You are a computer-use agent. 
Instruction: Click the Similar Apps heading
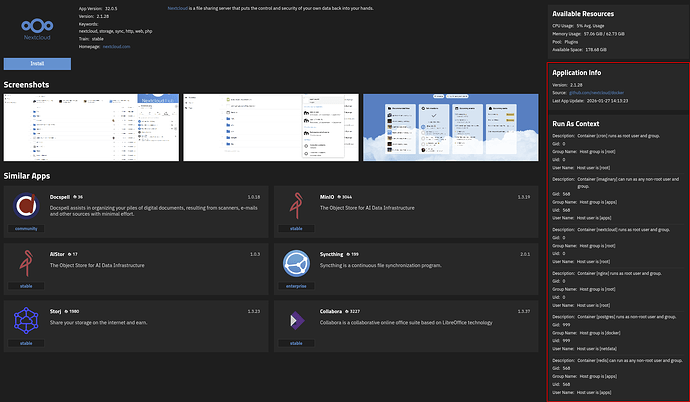[x=27, y=176]
